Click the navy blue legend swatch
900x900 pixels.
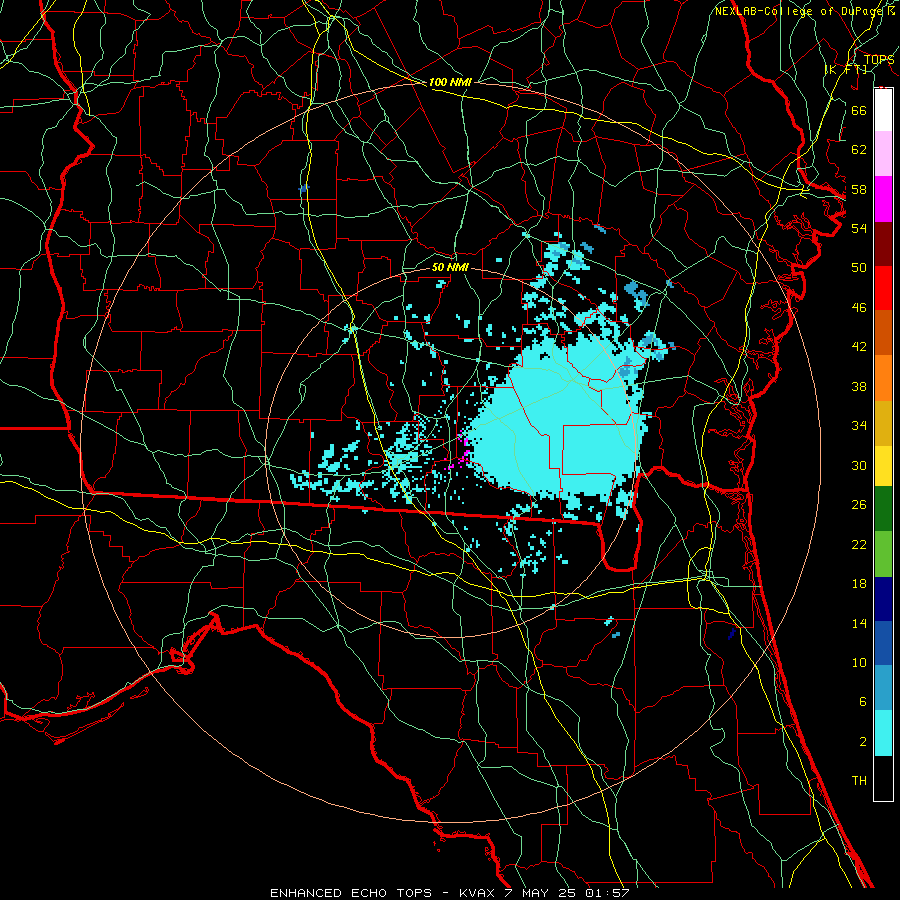(883, 599)
